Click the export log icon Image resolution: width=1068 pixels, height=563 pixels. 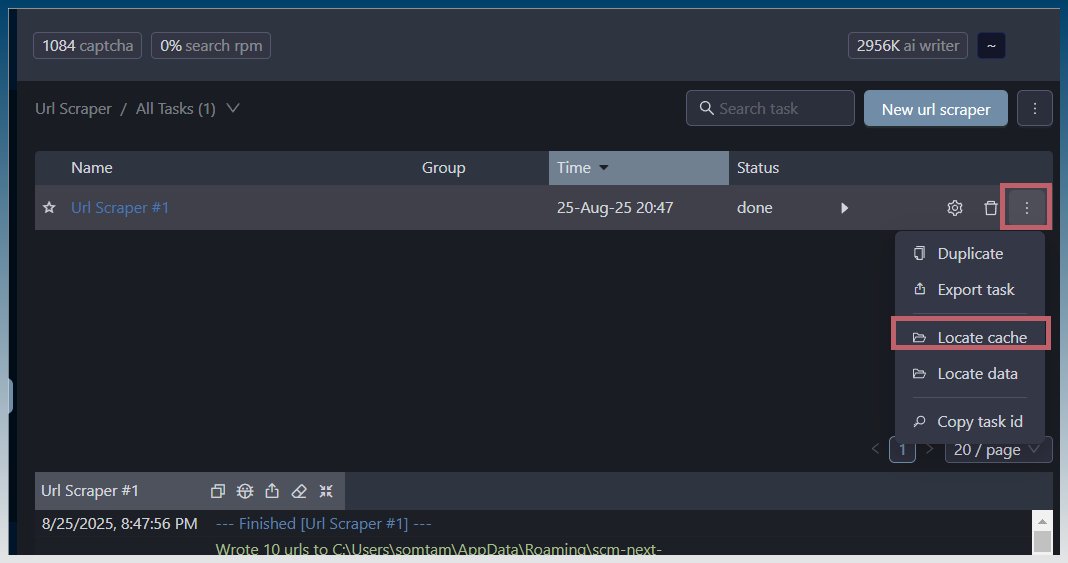tap(272, 491)
